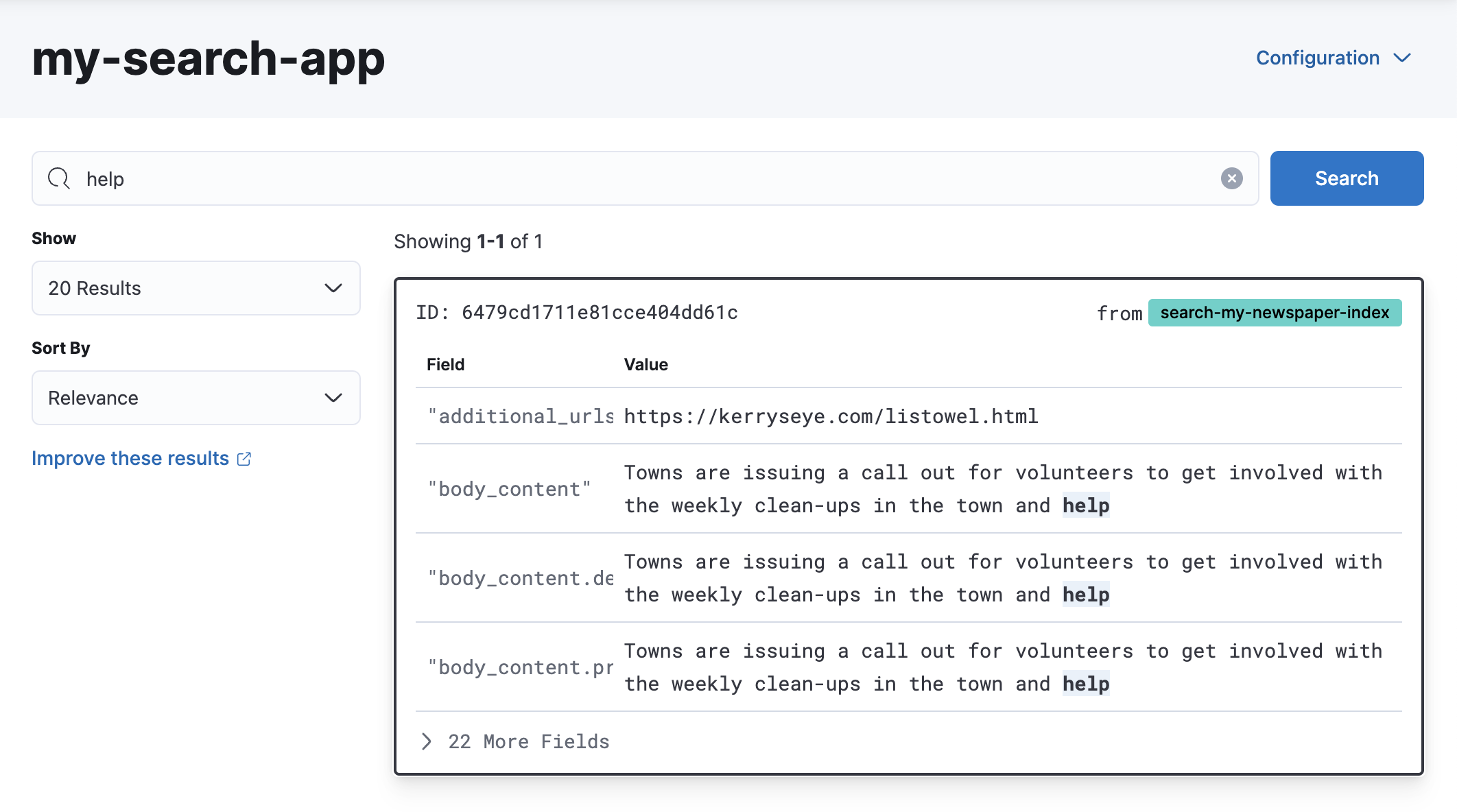The image size is (1457, 812).
Task: Select the highlighted help term in body_content
Action: [x=1085, y=505]
